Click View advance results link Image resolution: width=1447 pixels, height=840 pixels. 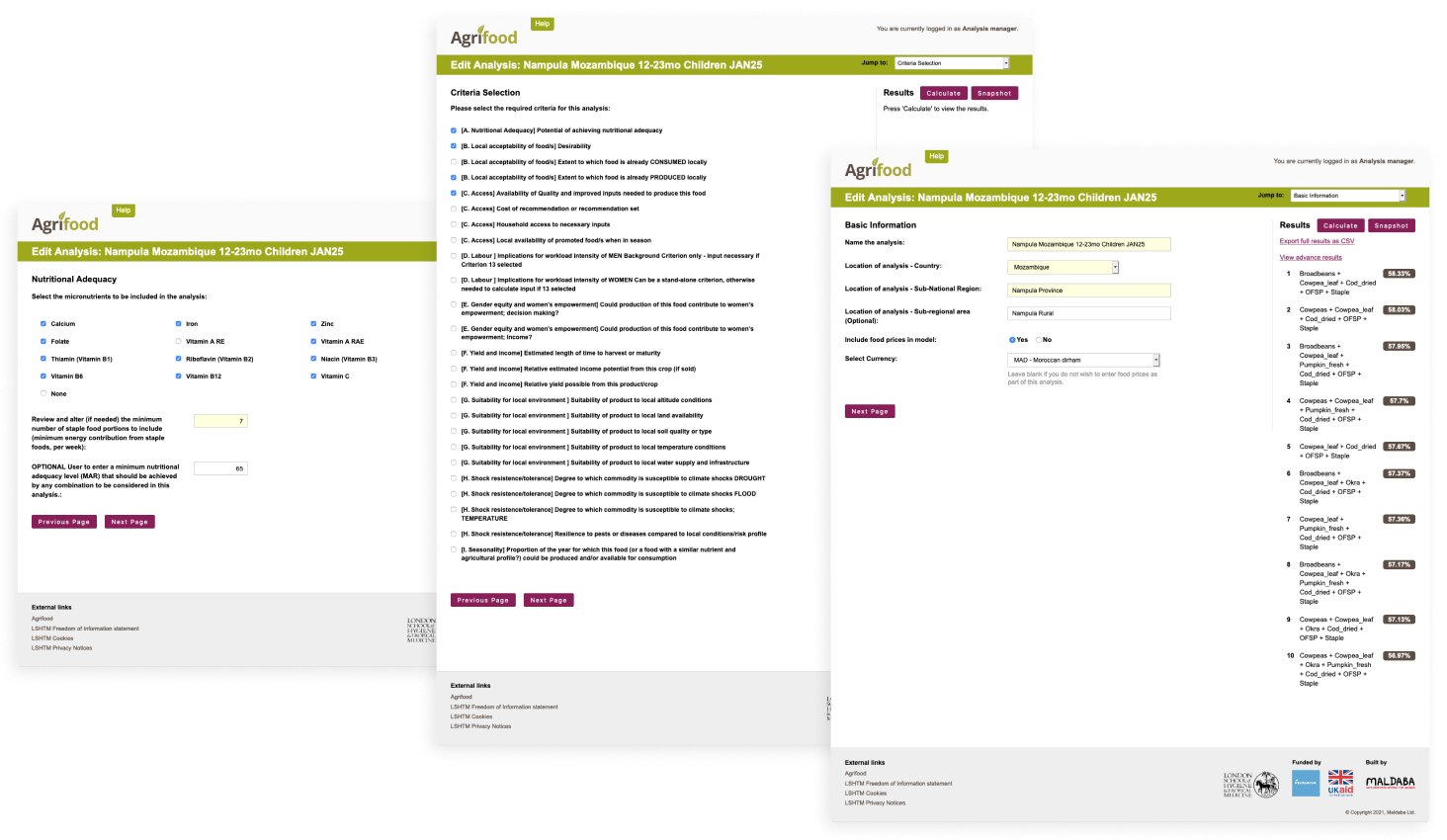point(1311,258)
